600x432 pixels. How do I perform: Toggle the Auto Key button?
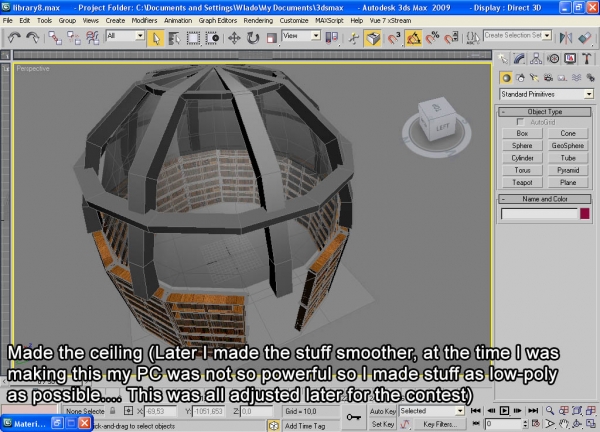click(x=382, y=411)
